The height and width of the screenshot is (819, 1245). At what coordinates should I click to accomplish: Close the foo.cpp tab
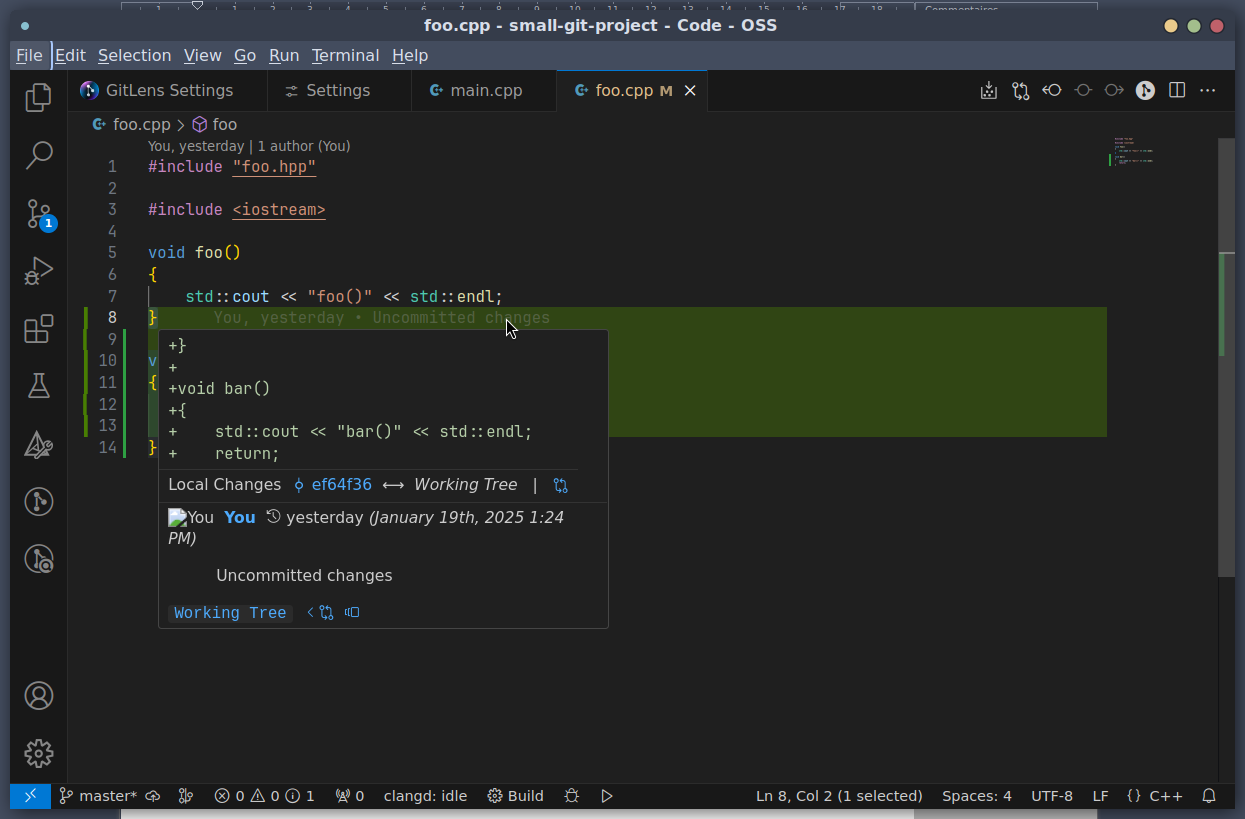pyautogui.click(x=689, y=91)
